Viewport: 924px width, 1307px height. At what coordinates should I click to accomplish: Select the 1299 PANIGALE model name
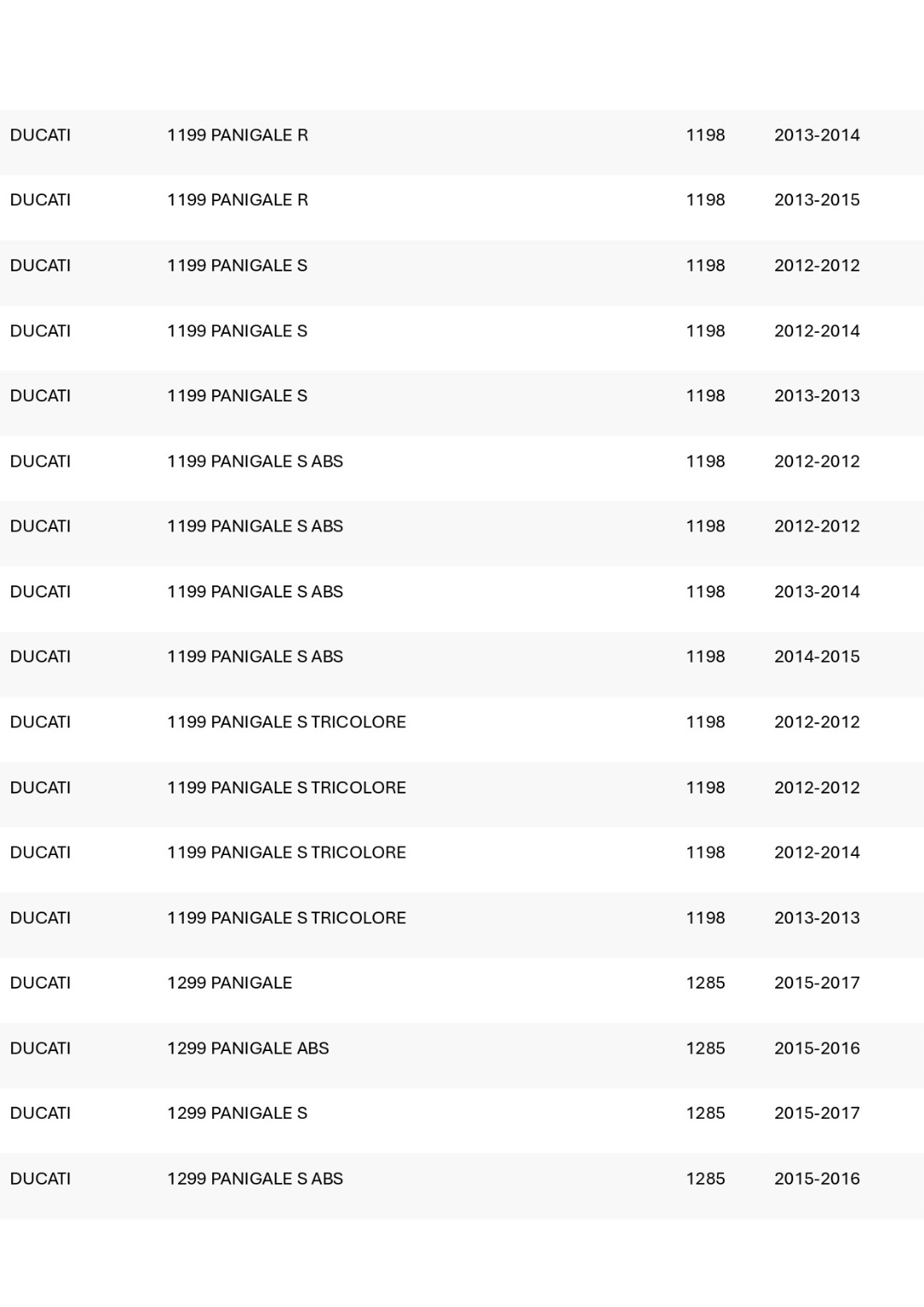pyautogui.click(x=229, y=983)
